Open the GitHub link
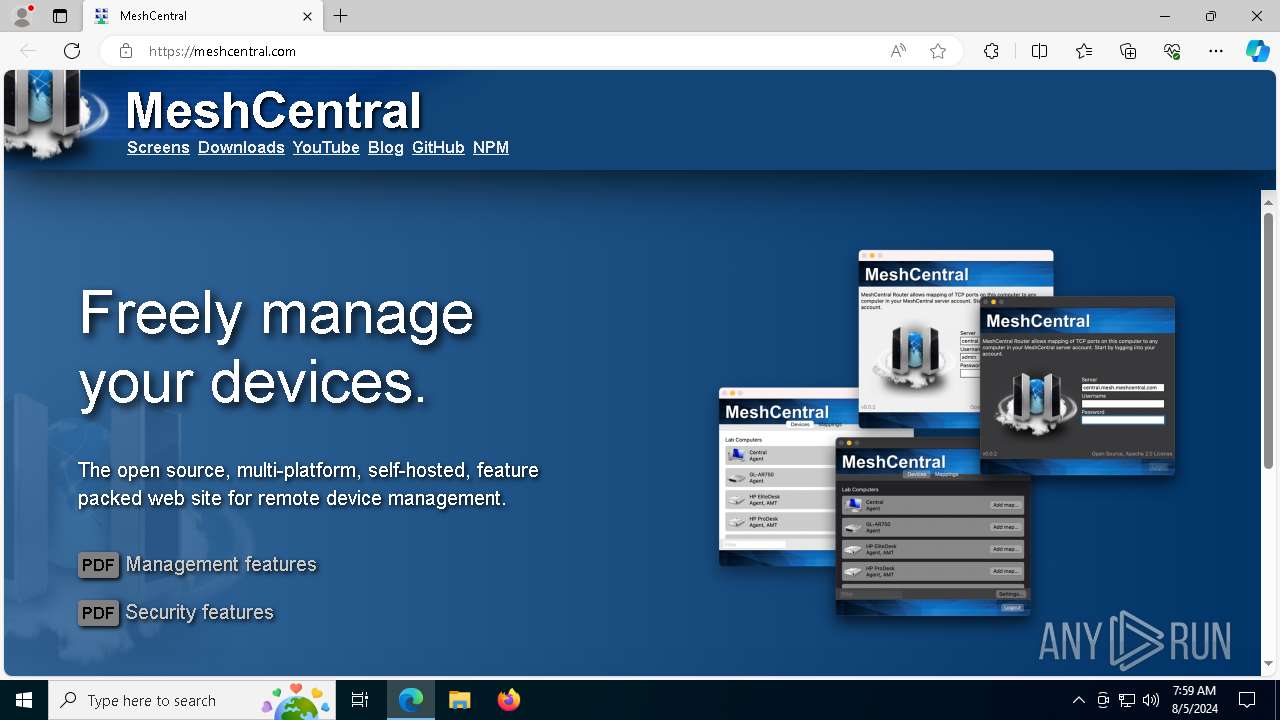The width and height of the screenshot is (1280, 720). click(x=438, y=147)
